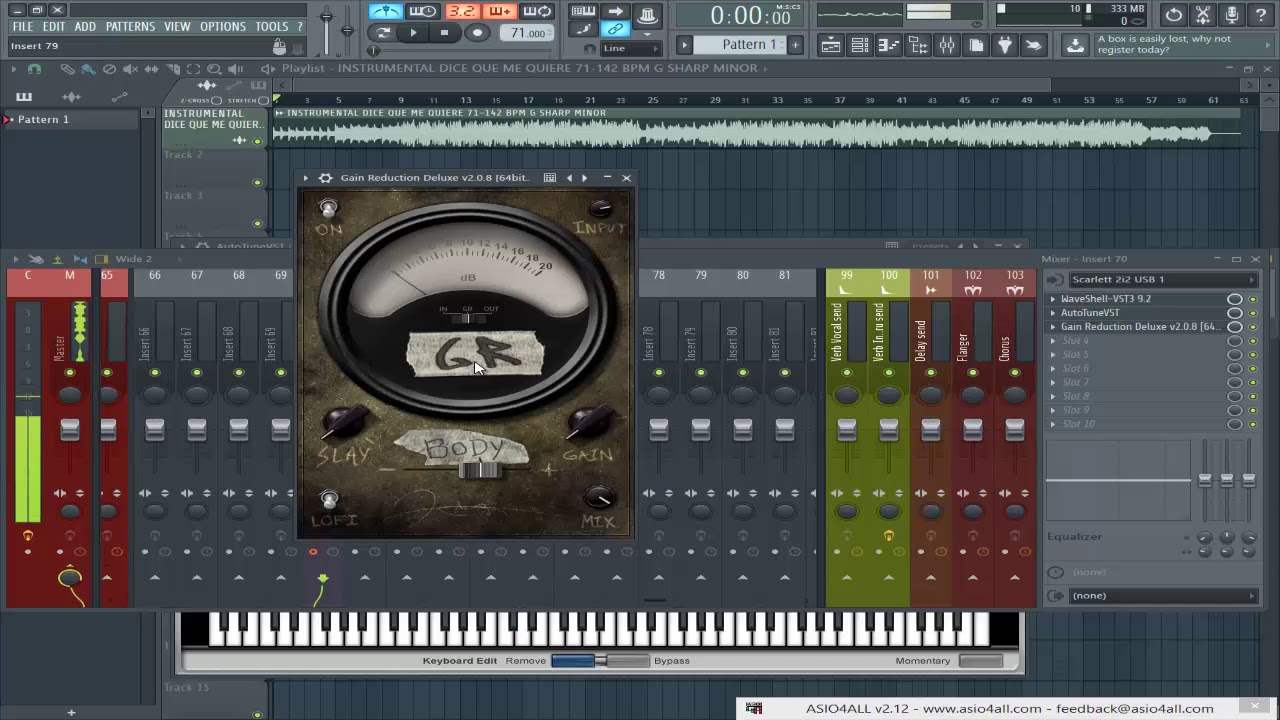The width and height of the screenshot is (1280, 720).
Task: Open the ADD menu
Action: coord(85,26)
